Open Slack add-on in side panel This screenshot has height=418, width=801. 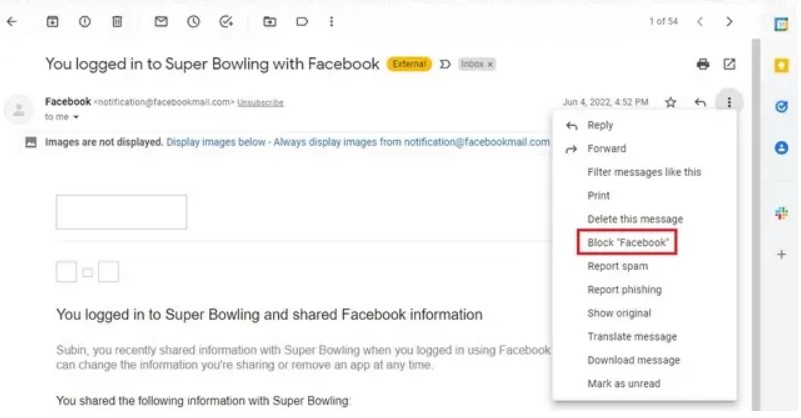(x=781, y=213)
